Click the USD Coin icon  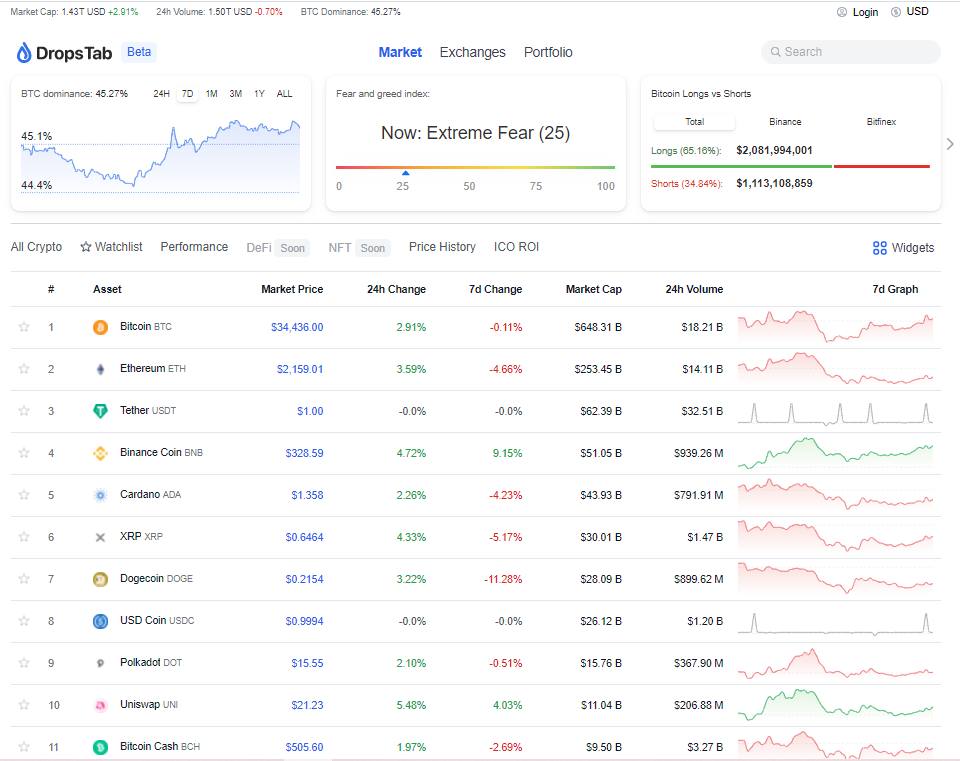click(100, 621)
